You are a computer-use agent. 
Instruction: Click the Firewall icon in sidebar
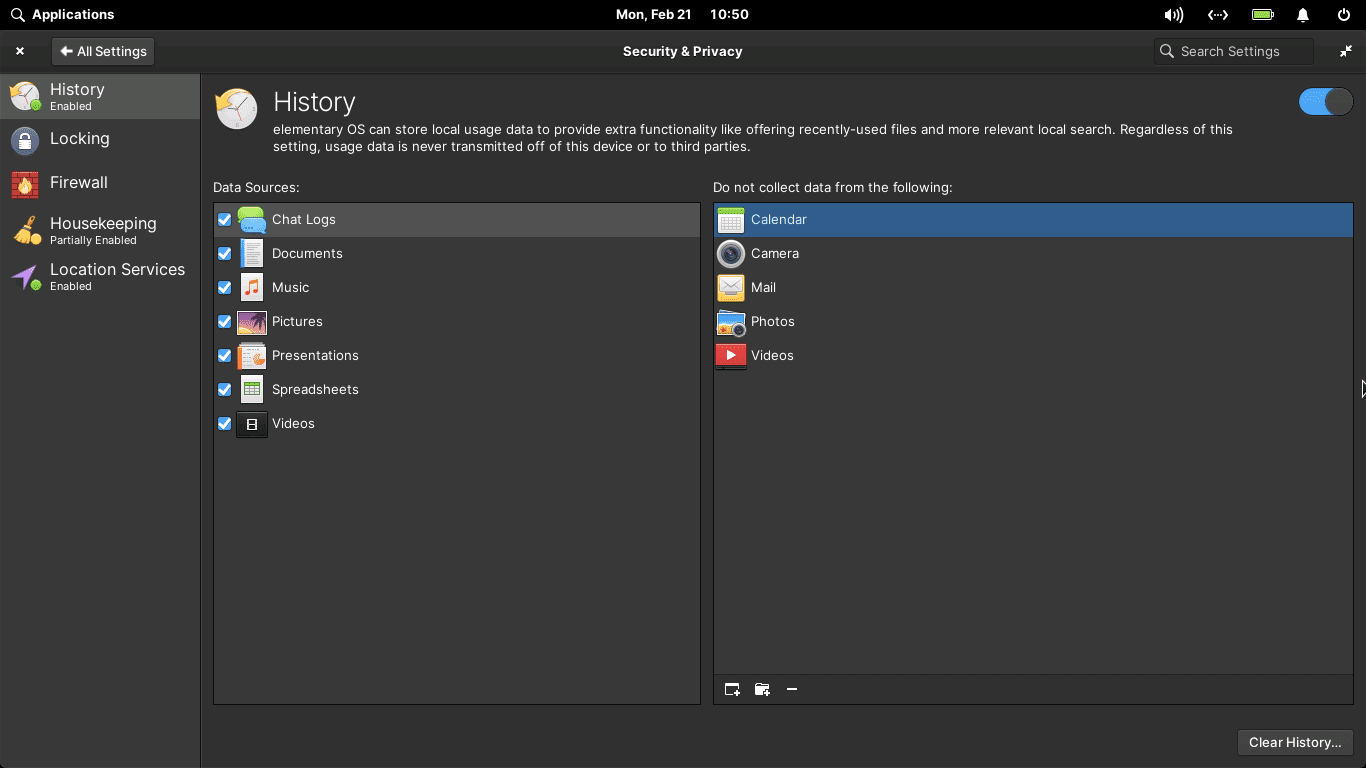(25, 184)
